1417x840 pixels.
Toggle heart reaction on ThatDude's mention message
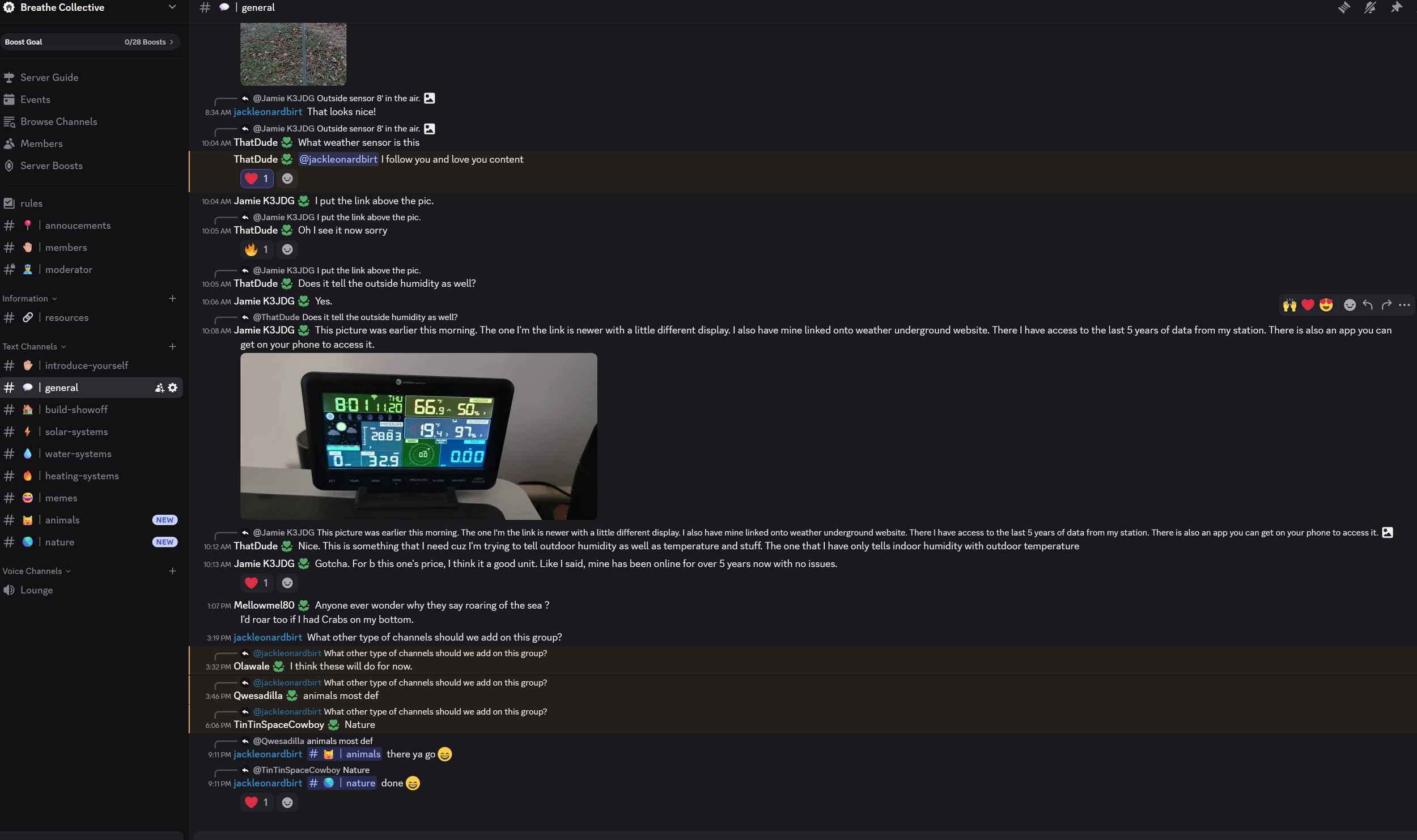click(x=257, y=179)
